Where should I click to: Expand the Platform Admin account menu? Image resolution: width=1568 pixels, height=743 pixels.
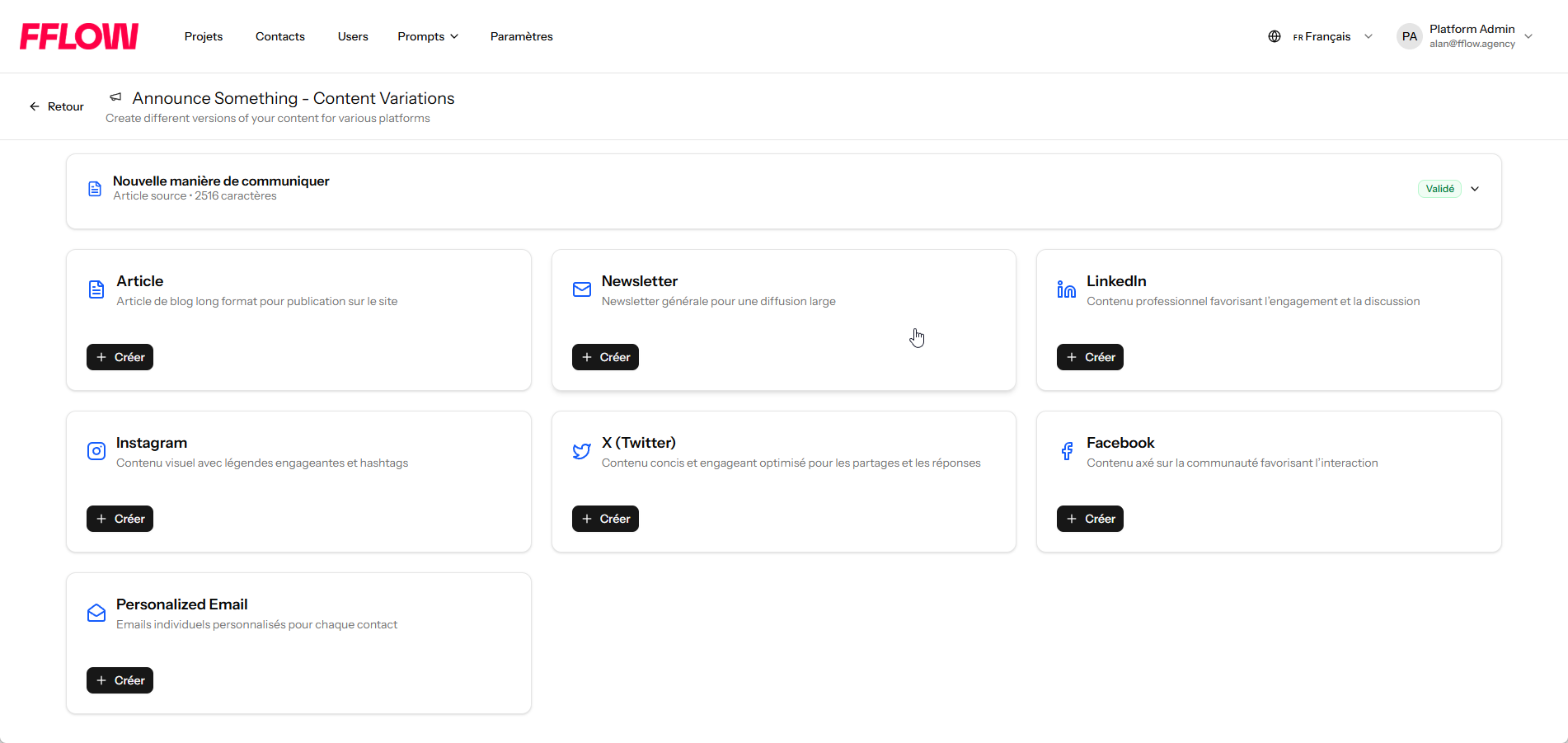tap(1528, 36)
